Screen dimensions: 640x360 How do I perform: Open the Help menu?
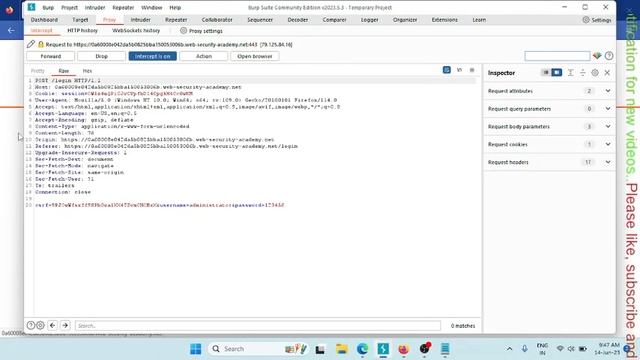[x=175, y=7]
